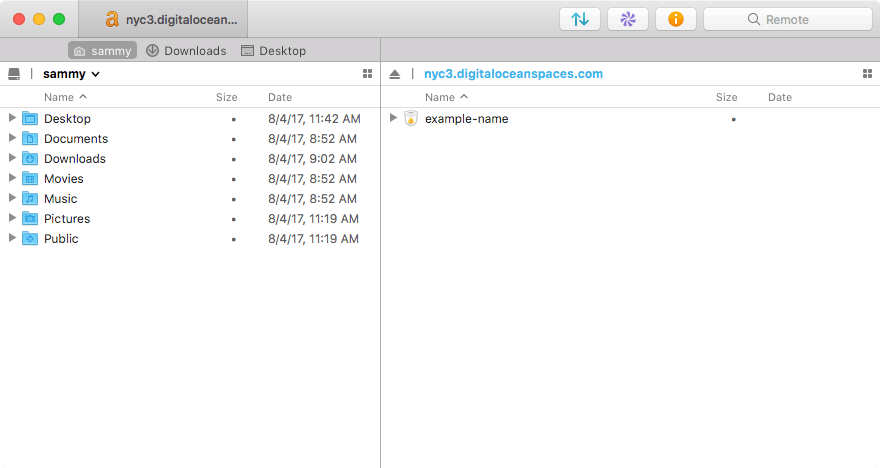Click the desktop icon beside Desktop favorite
Screen dimensions: 880x468
(247, 51)
